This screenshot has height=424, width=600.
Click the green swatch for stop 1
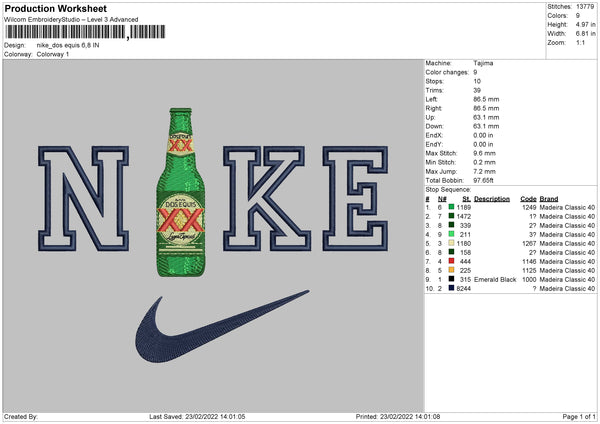[x=451, y=207]
